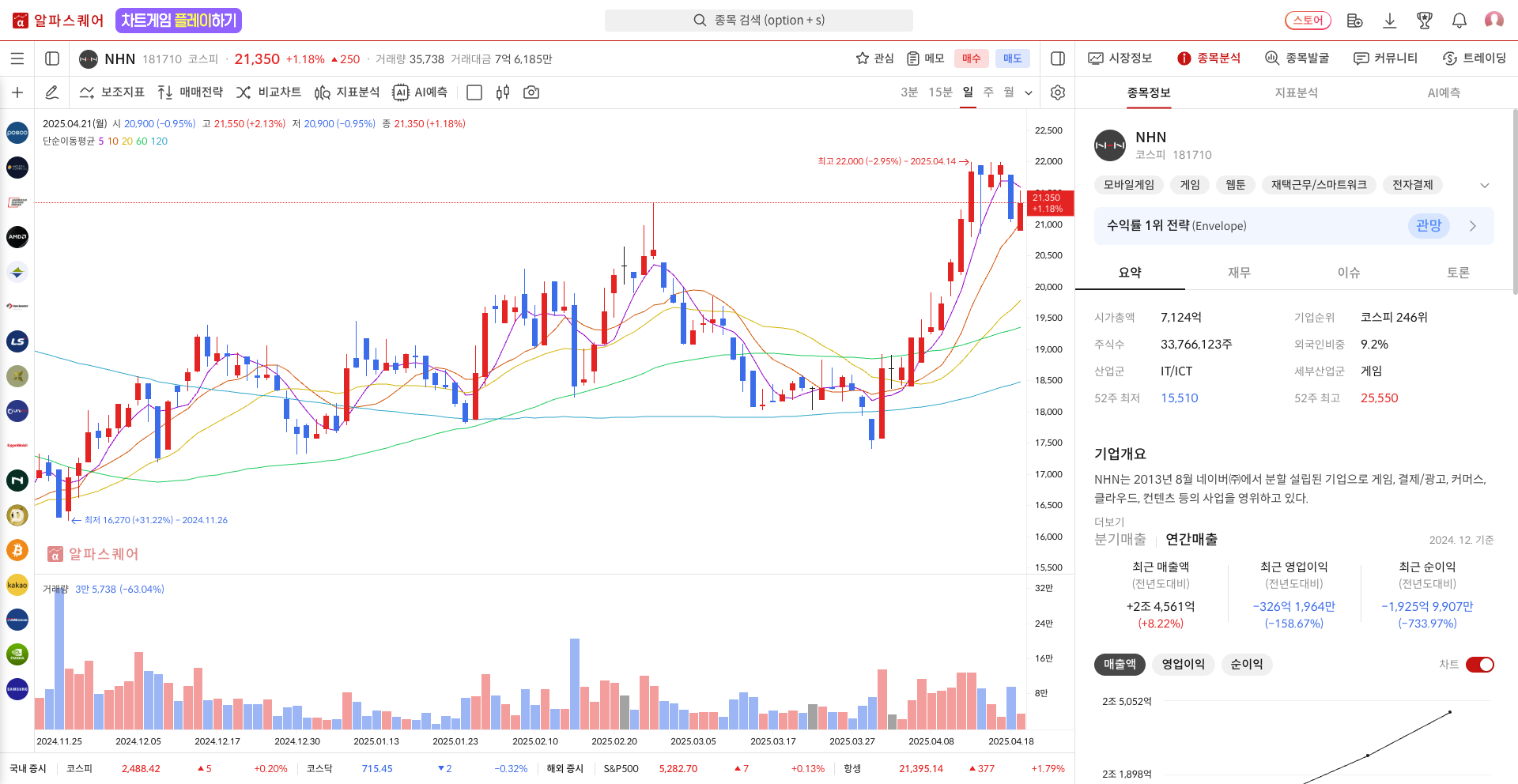Toggle the left sidebar panel icon
The image size is (1518, 784).
(52, 58)
